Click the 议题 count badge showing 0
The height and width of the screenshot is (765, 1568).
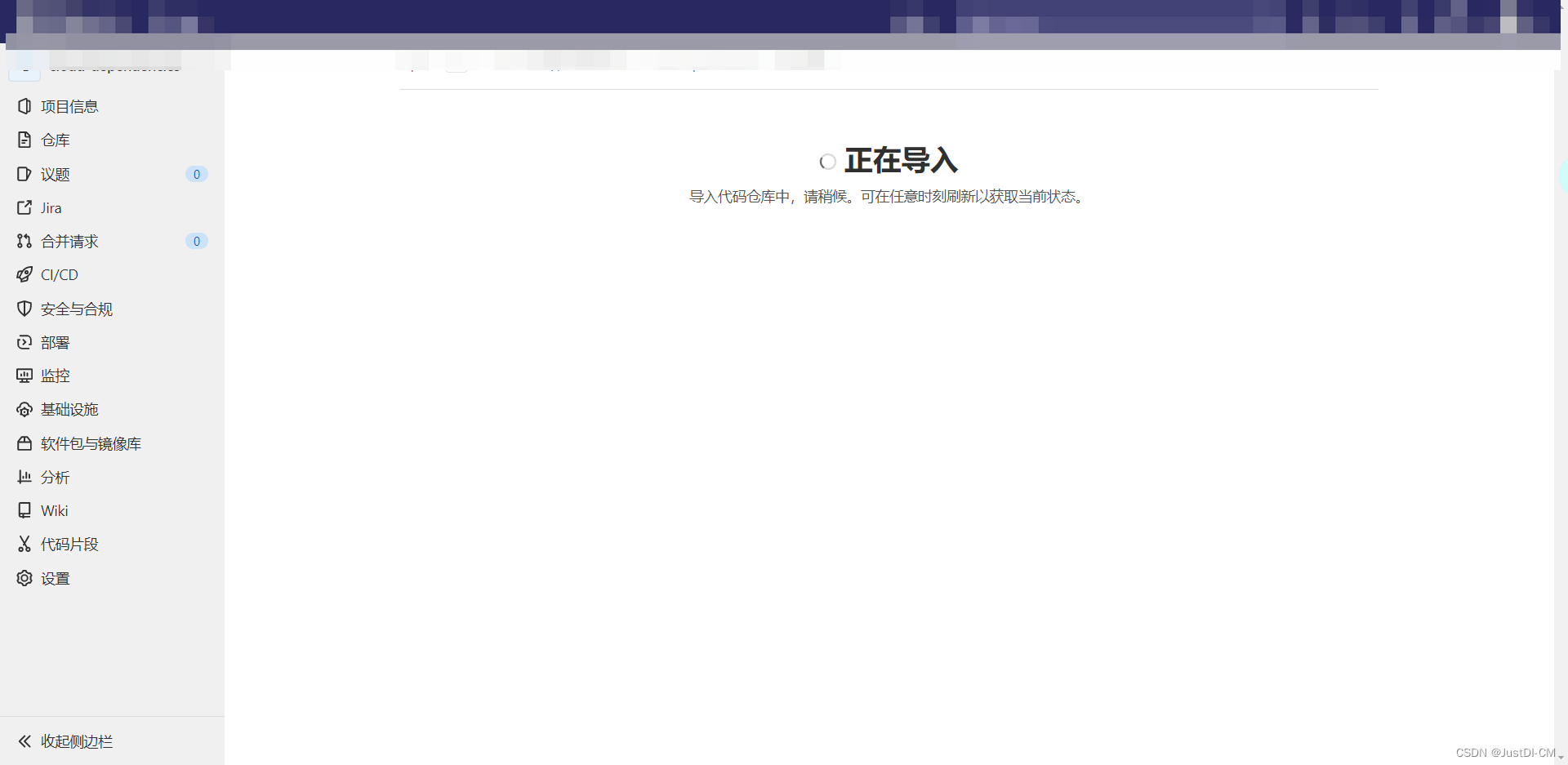pyautogui.click(x=196, y=174)
